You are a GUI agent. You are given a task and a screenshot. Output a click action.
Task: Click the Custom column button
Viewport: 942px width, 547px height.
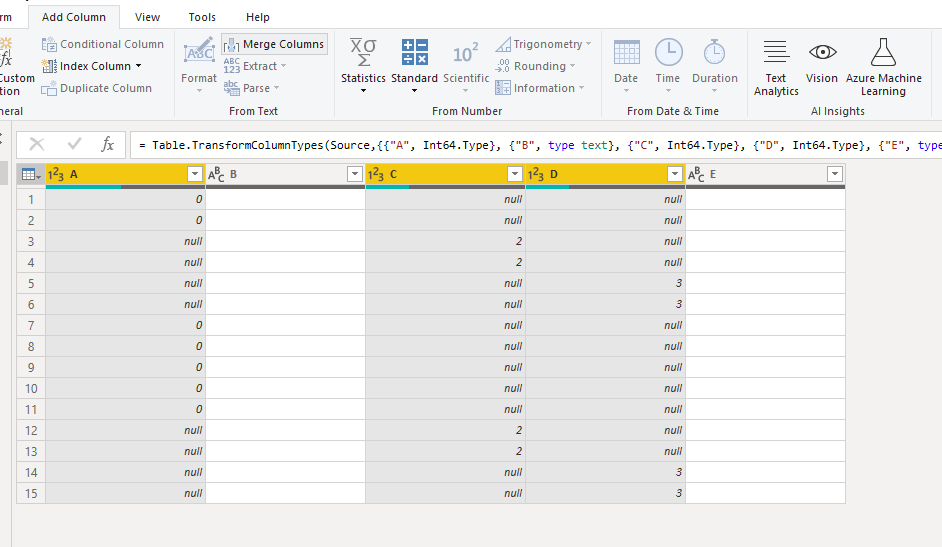17,66
